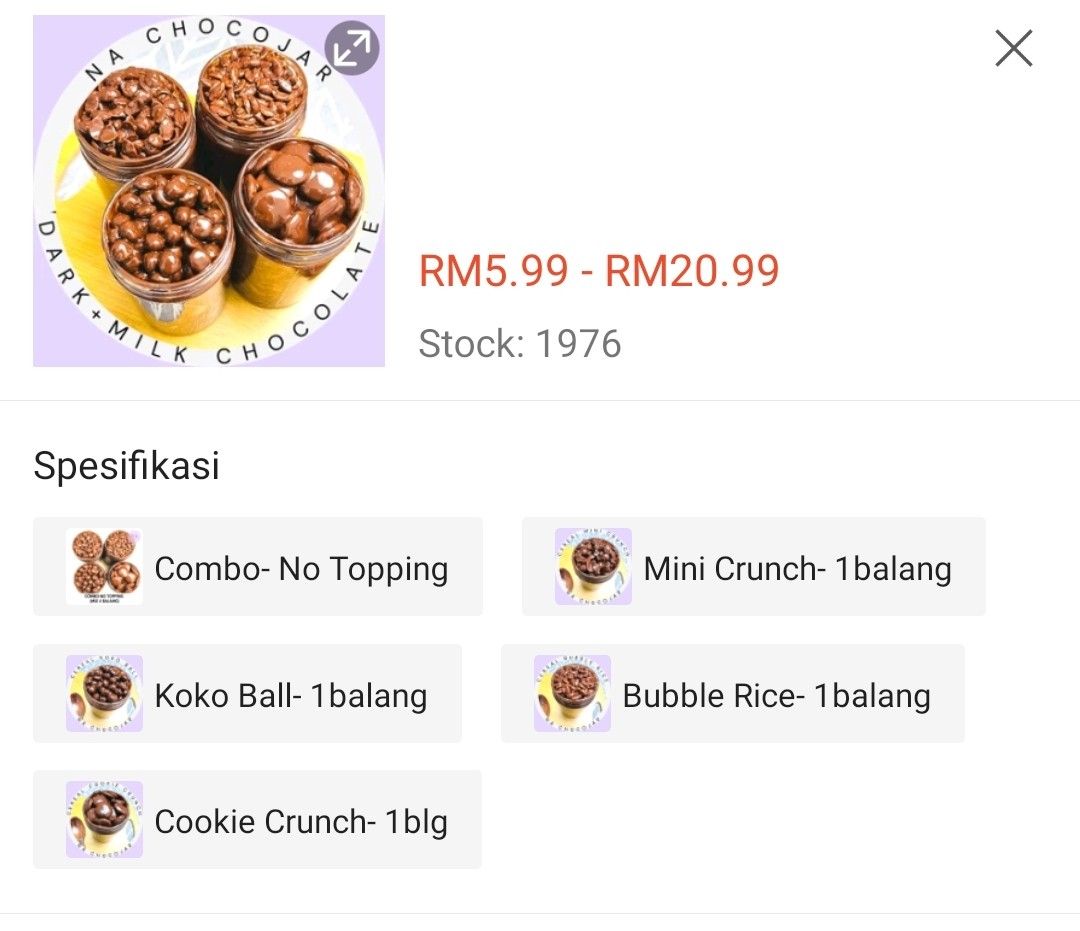Pick the "Bubble Rice- 1balang" option
Screen dimensions: 1080x931
(x=735, y=693)
